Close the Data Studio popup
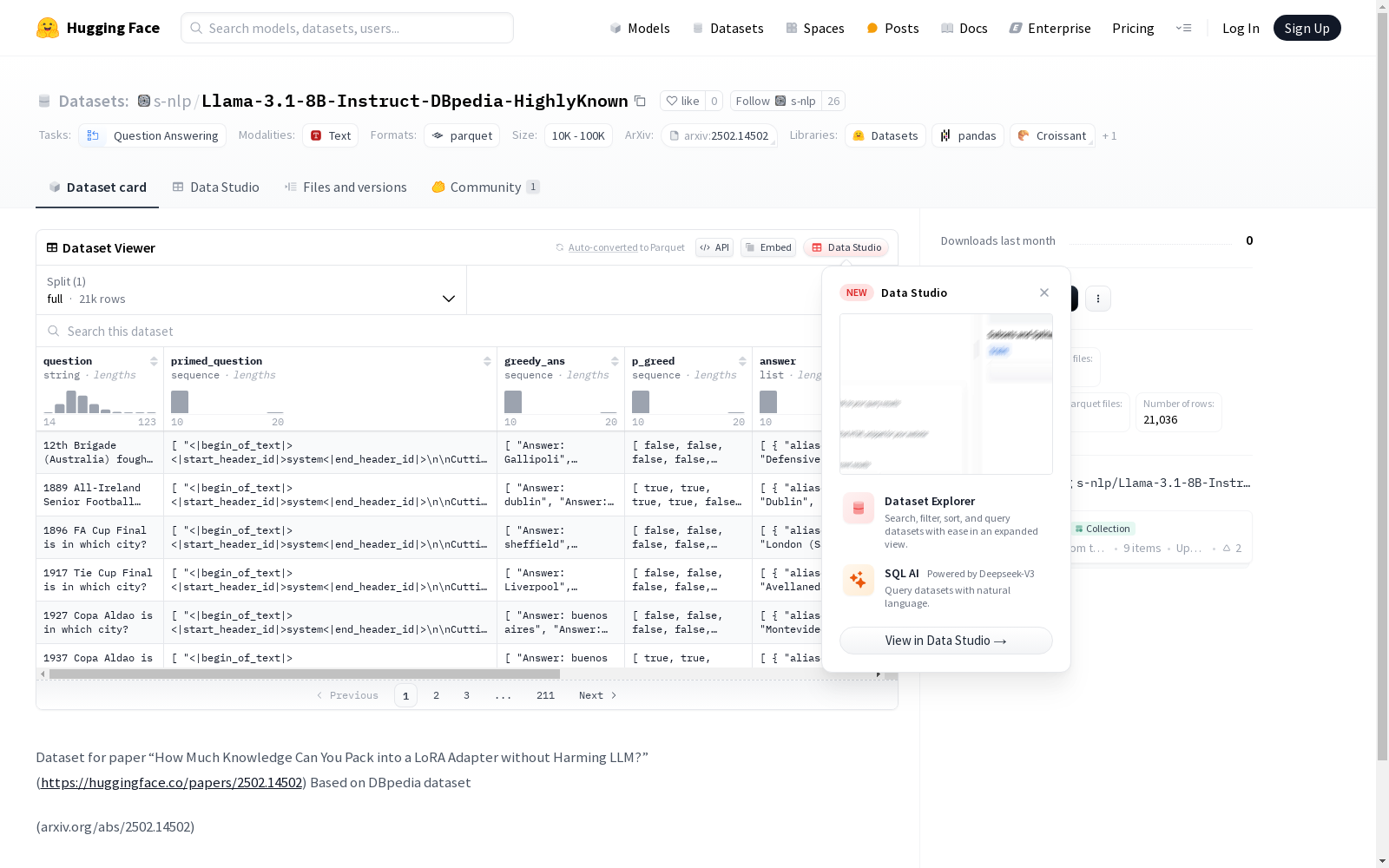The width and height of the screenshot is (1389, 868). click(1044, 293)
